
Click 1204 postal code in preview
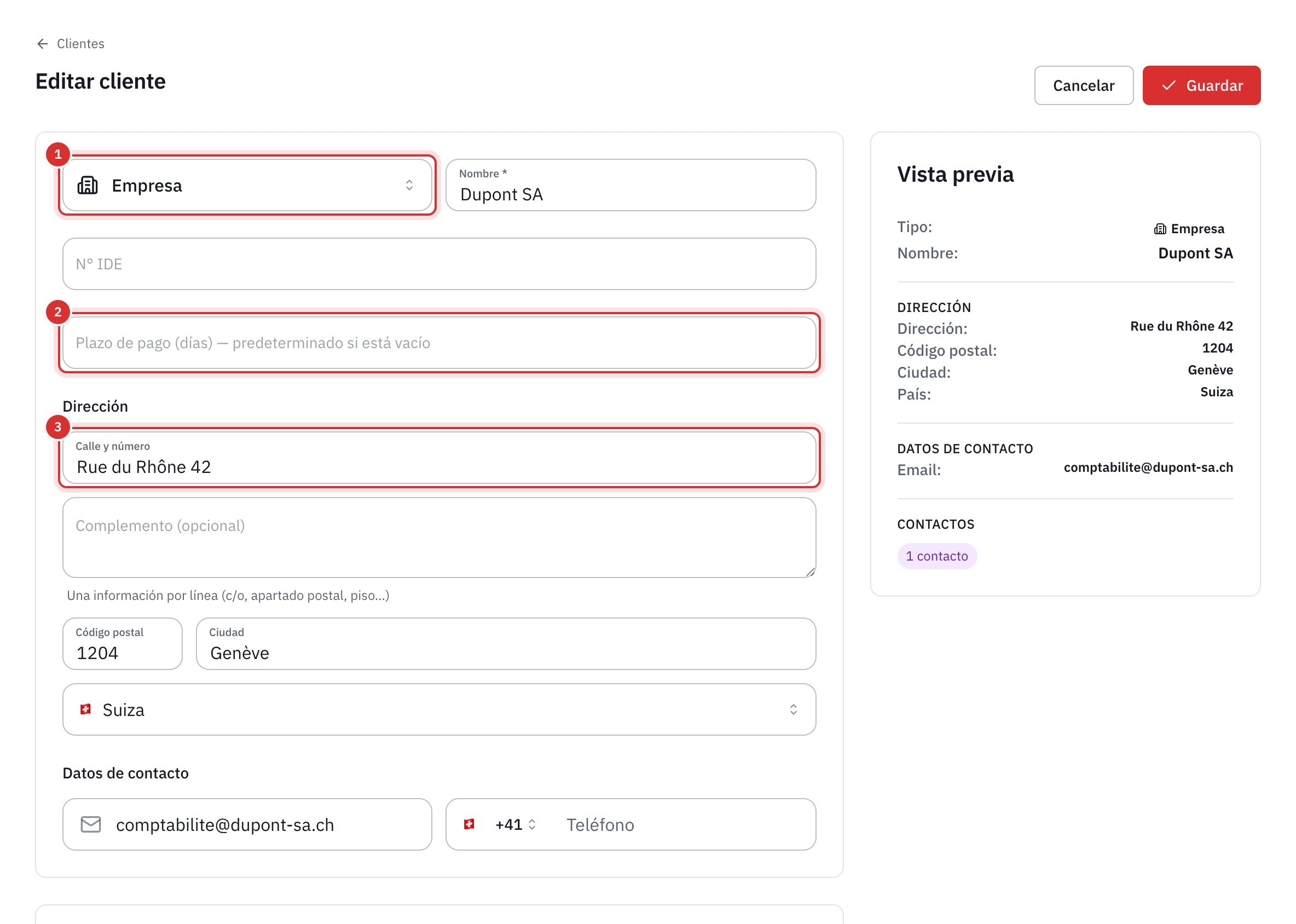click(1217, 348)
